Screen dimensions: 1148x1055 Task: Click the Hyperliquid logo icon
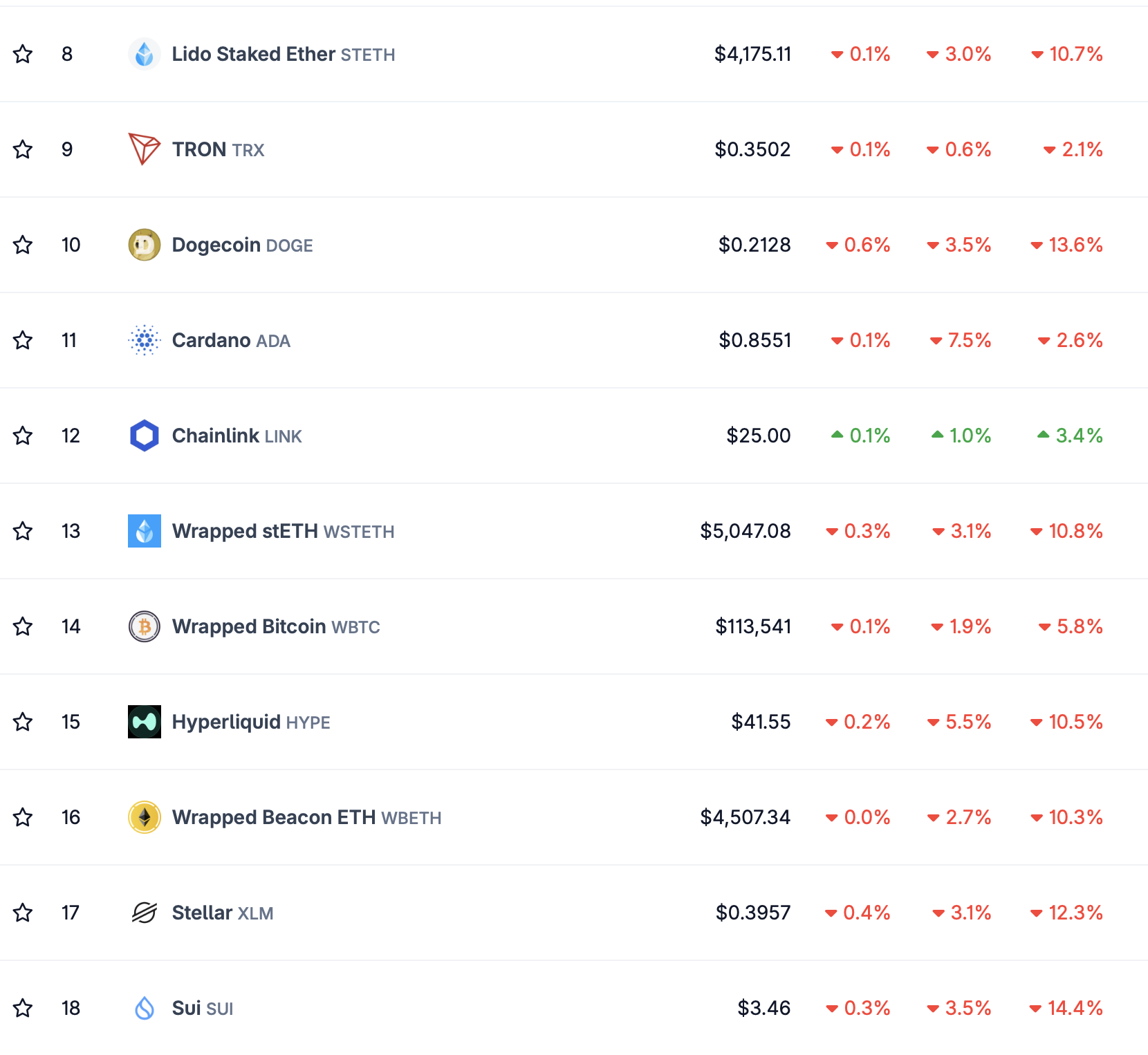pyautogui.click(x=145, y=722)
